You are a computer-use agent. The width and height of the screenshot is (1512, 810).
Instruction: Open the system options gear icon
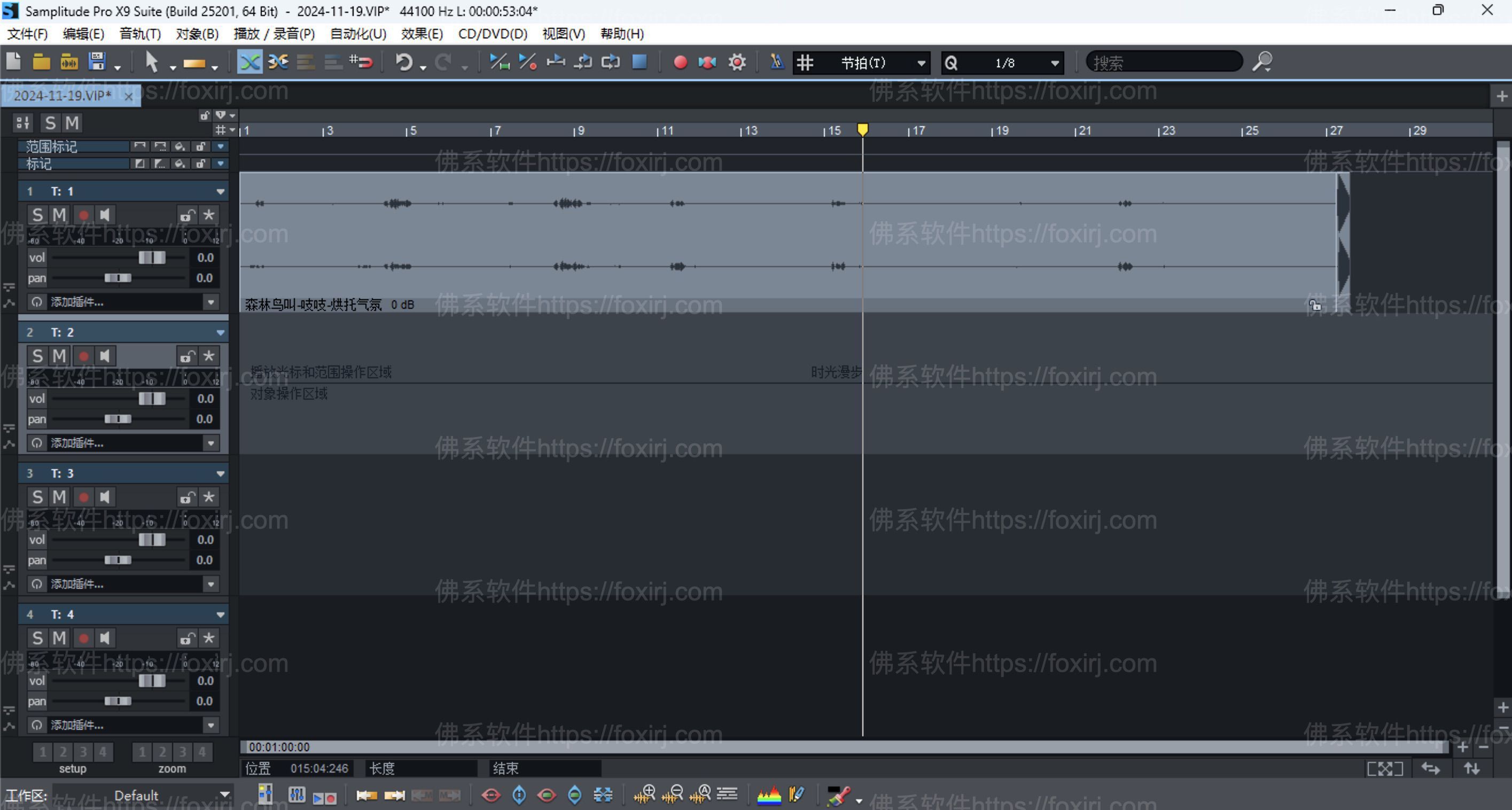pos(737,62)
